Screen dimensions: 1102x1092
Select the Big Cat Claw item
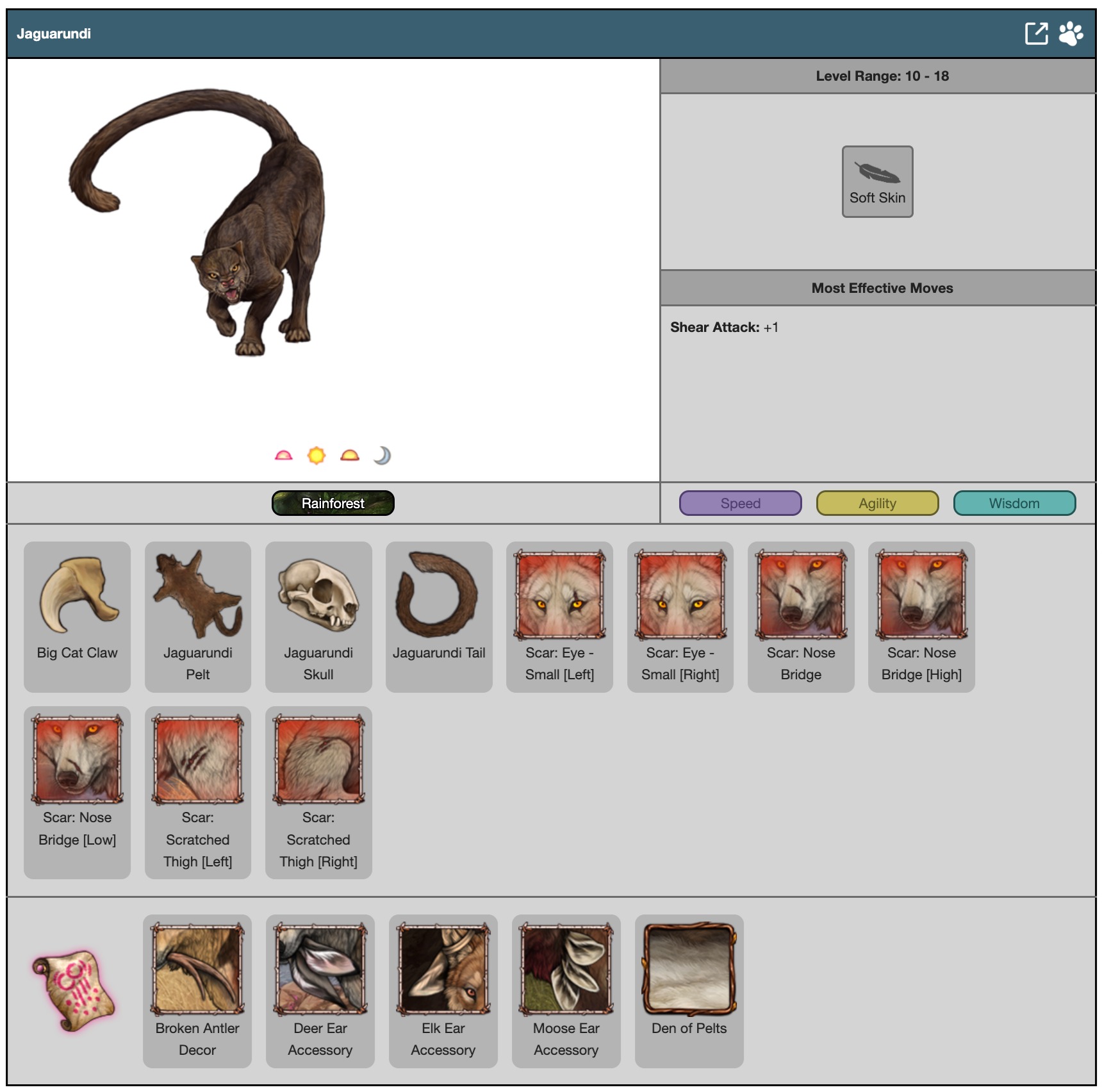click(77, 616)
